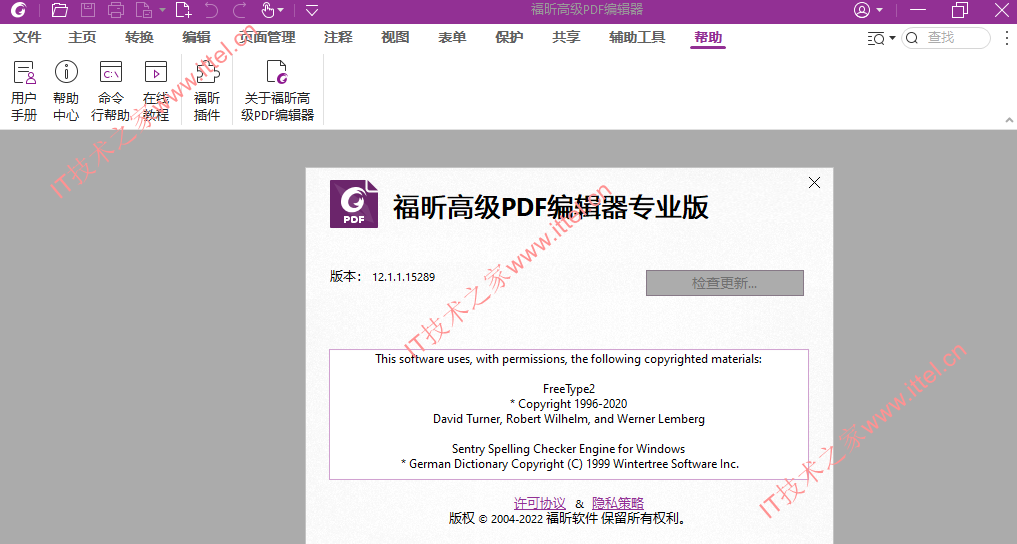Switch to the 保护 tab
The width and height of the screenshot is (1017, 544).
(509, 38)
